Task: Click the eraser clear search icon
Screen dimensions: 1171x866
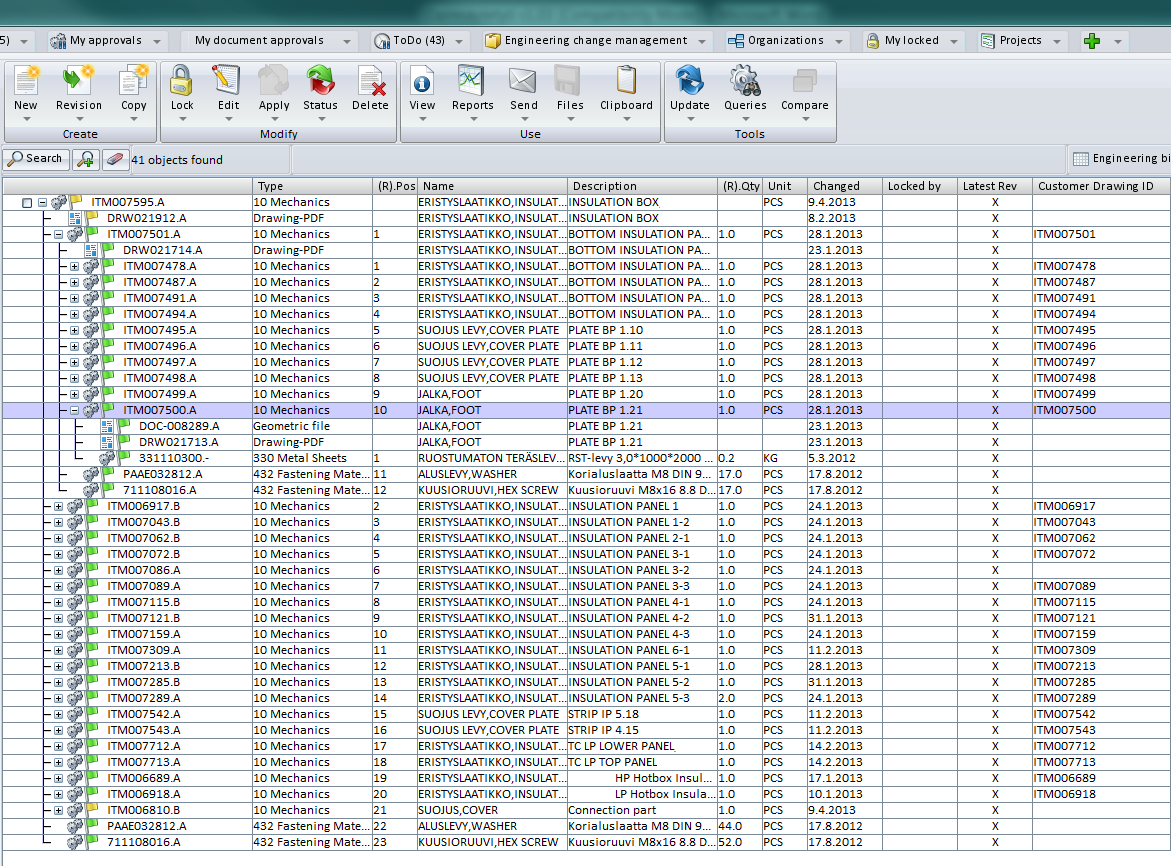Action: [114, 159]
